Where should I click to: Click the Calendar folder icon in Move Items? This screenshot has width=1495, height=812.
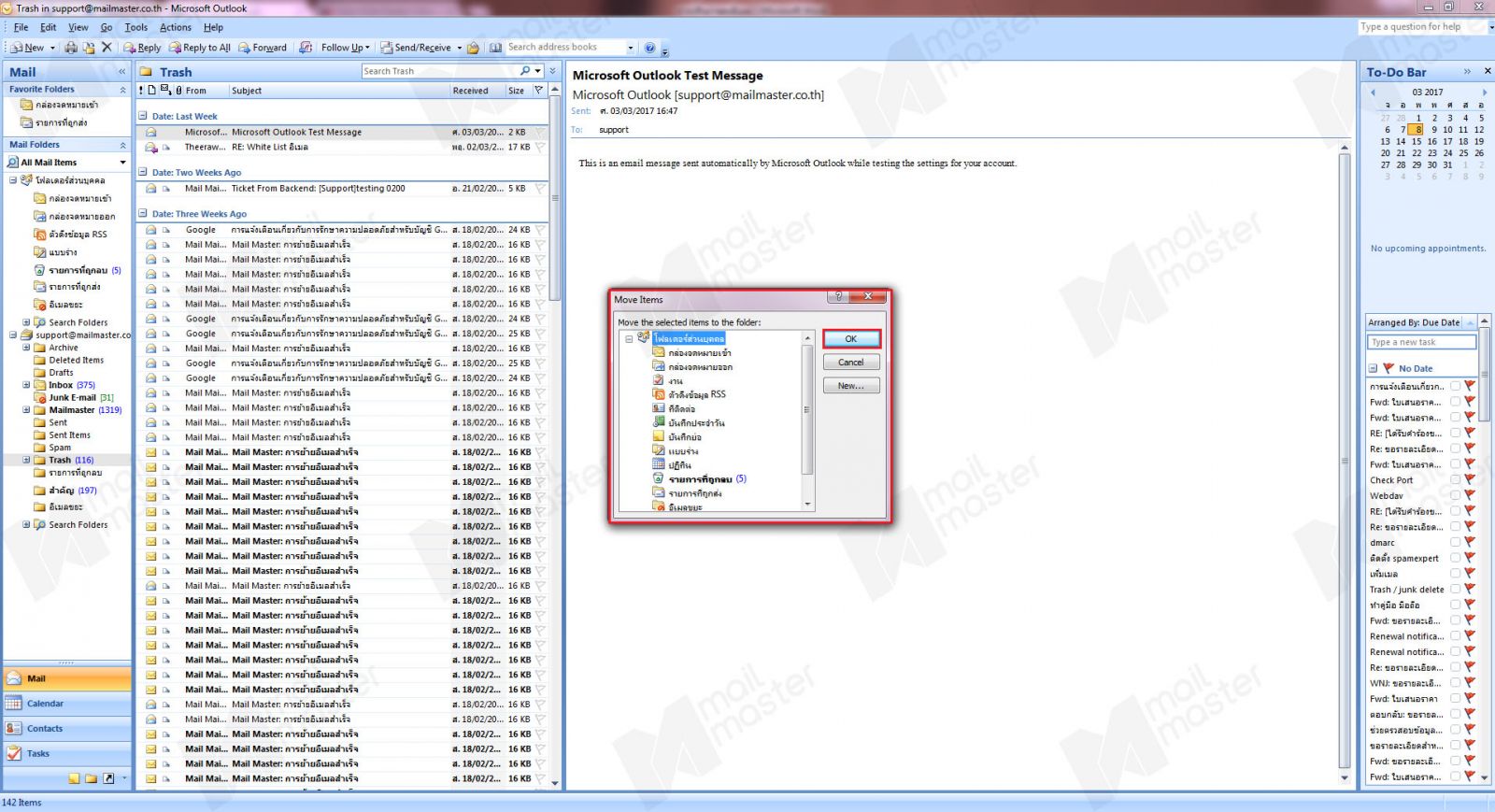659,464
